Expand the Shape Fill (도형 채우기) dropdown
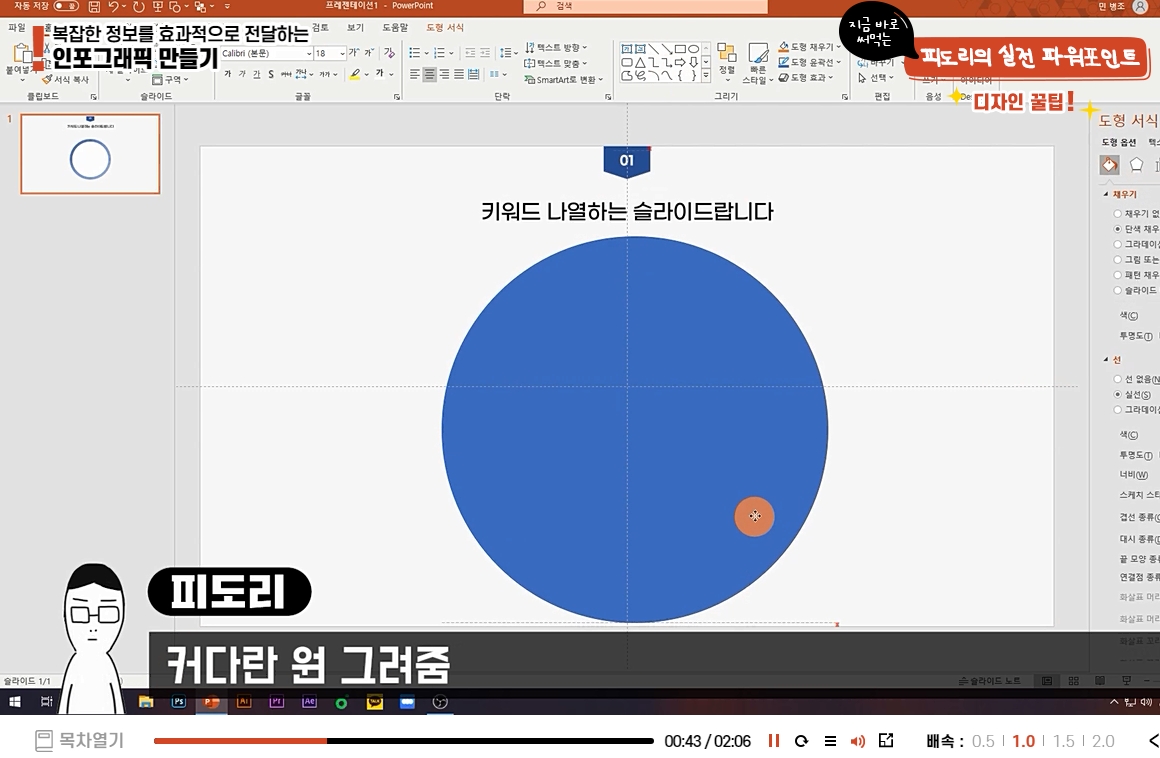Screen dimensions: 1160x758 coord(838,47)
